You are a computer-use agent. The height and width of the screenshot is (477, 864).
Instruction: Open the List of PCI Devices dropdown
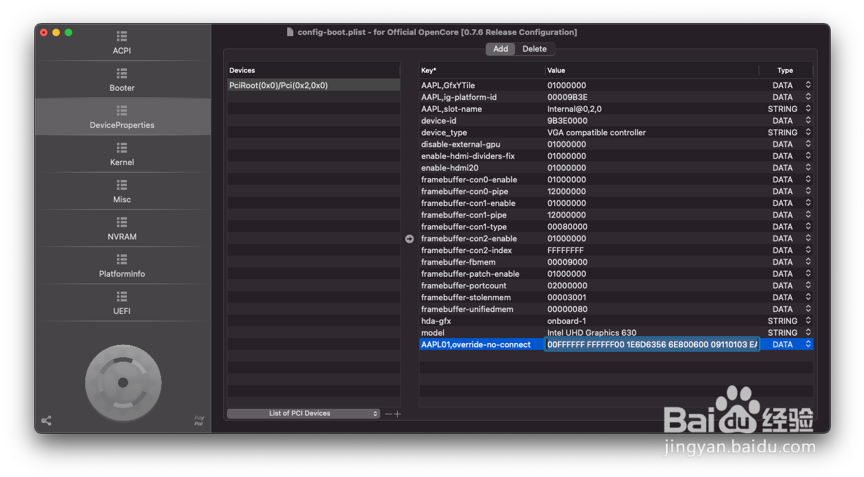pyautogui.click(x=303, y=413)
